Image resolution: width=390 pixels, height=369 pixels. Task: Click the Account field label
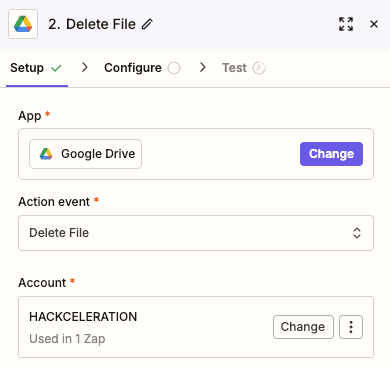[42, 283]
